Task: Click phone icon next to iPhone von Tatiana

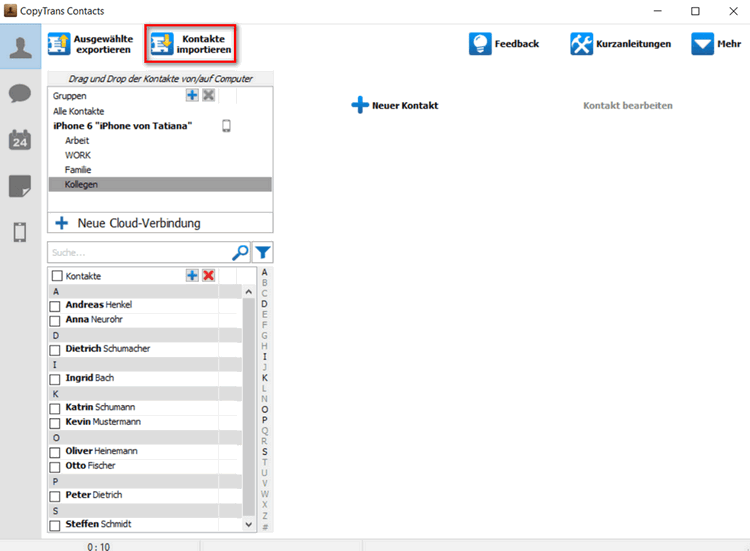Action: coord(226,126)
